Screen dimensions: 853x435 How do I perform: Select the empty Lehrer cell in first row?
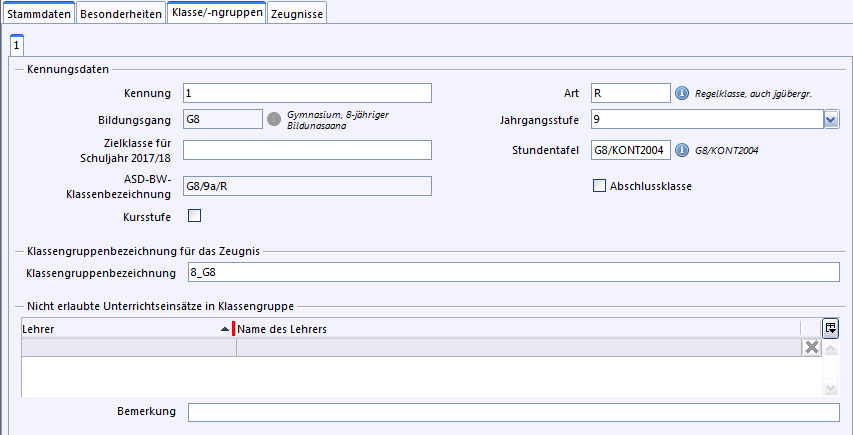[x=128, y=348]
